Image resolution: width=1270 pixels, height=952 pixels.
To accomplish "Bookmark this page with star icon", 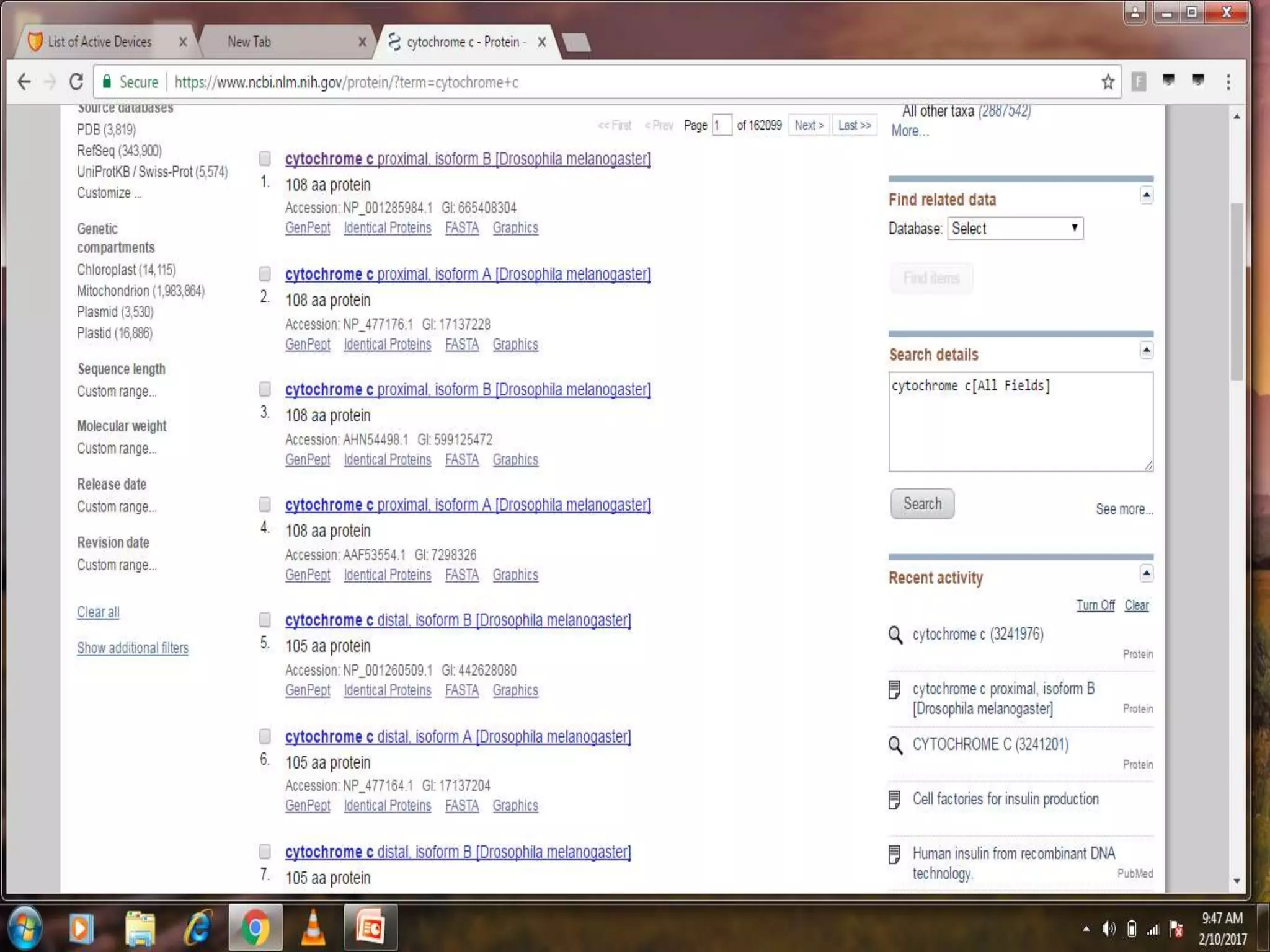I will click(x=1108, y=82).
